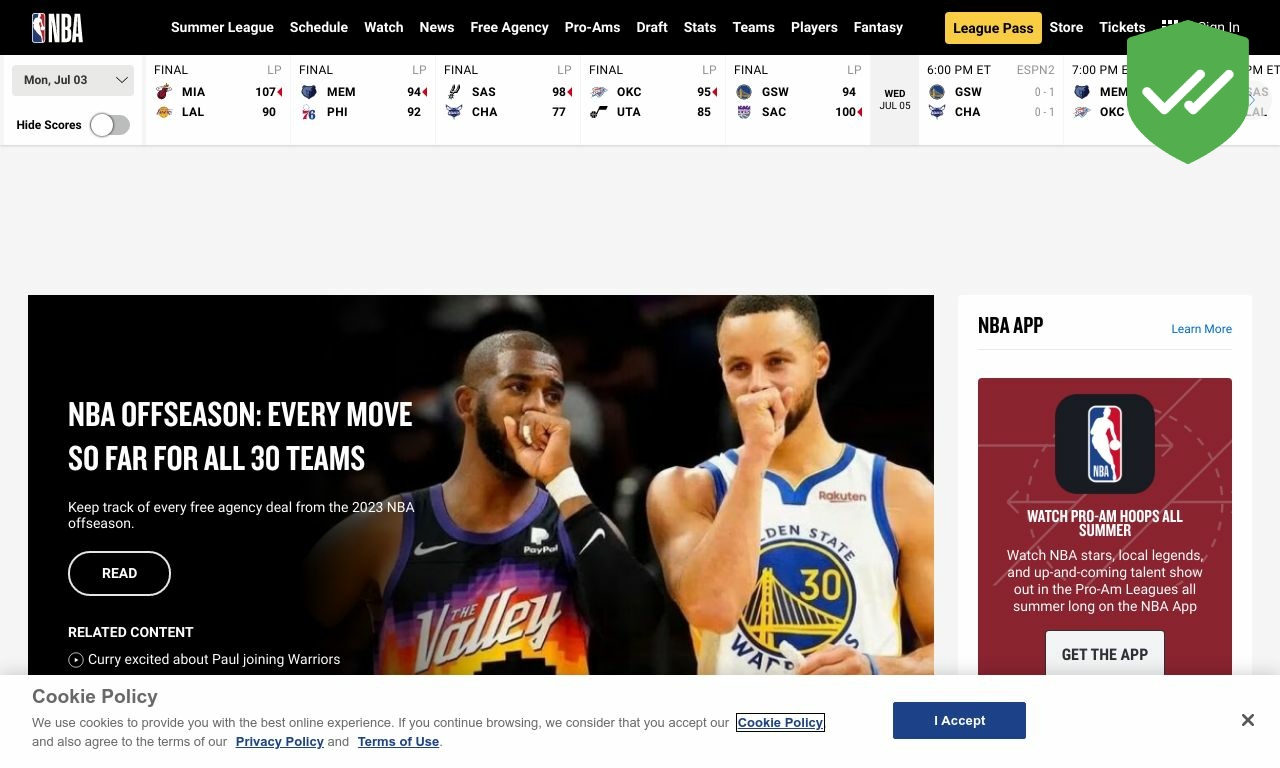
Task: Click the Warriors logo in GSW 94 game
Action: (744, 92)
